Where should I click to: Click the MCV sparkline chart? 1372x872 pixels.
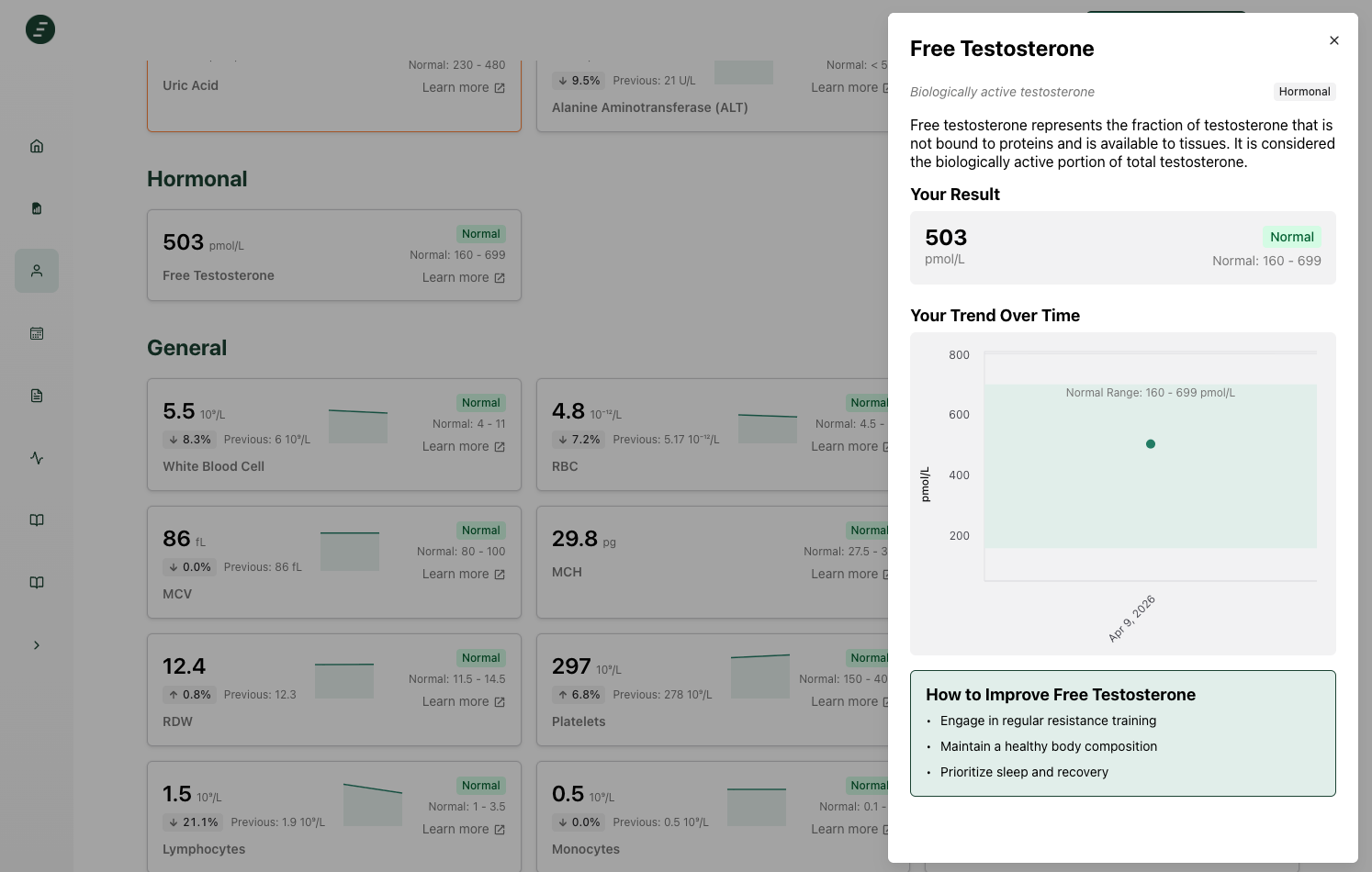pos(350,552)
